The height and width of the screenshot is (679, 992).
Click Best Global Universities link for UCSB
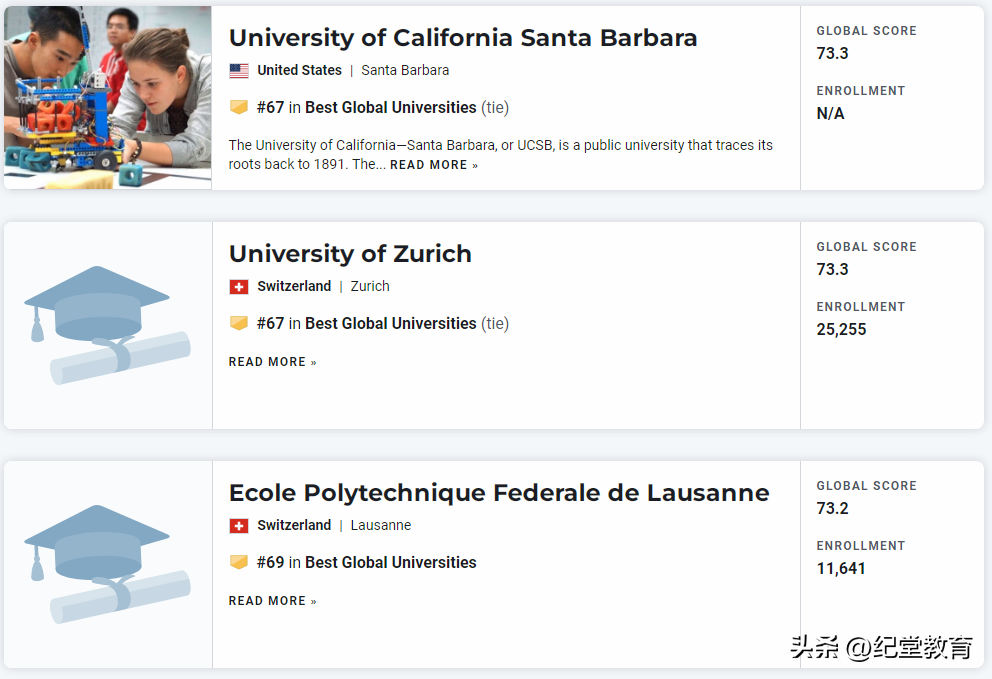coord(390,107)
